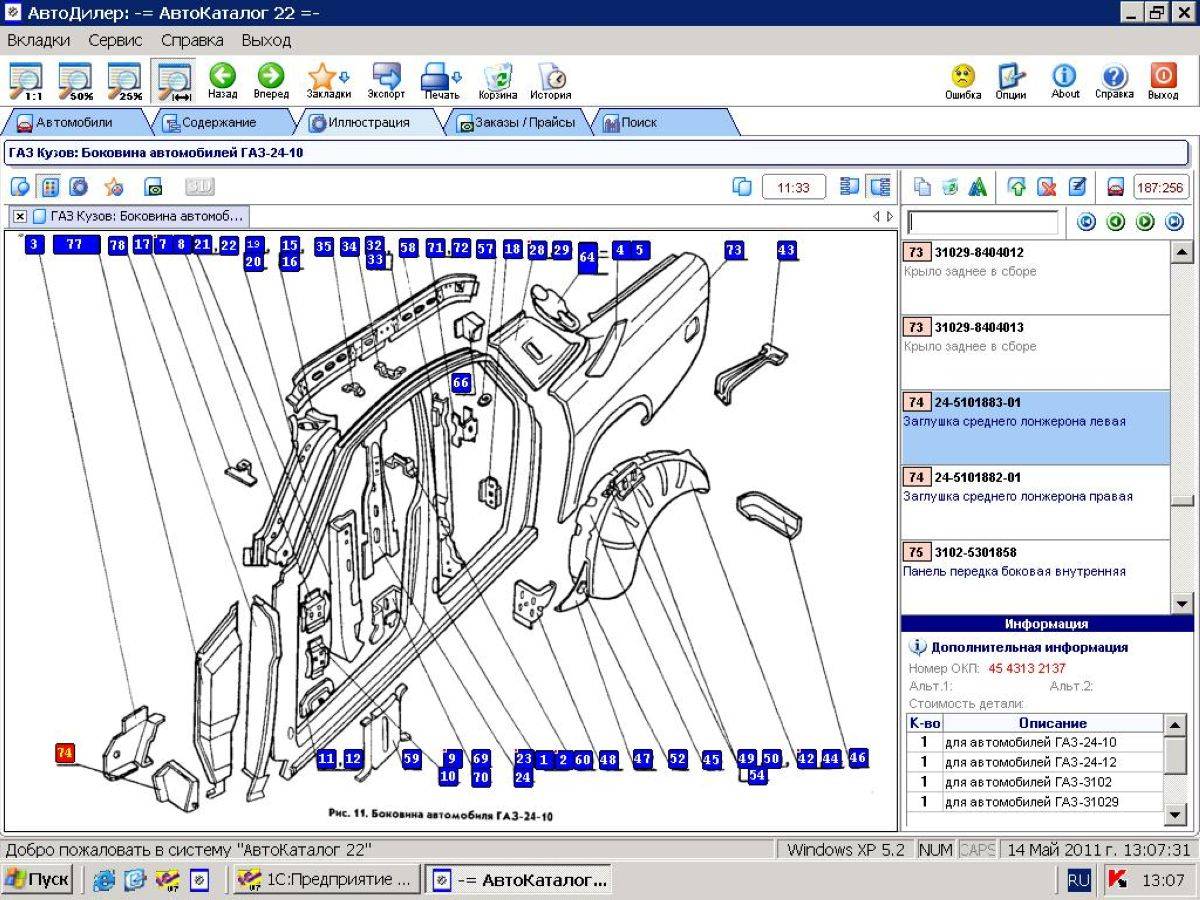Select the ГАЗ Кузов: Боковина document tab
The height and width of the screenshot is (900, 1200).
point(137,215)
